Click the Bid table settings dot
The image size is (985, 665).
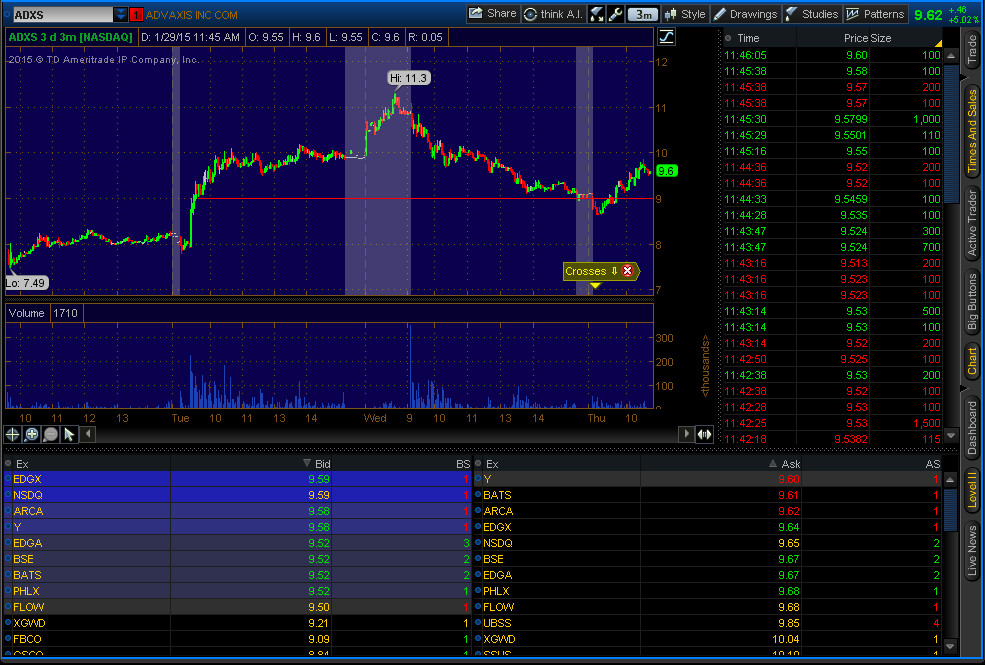click(x=8, y=463)
